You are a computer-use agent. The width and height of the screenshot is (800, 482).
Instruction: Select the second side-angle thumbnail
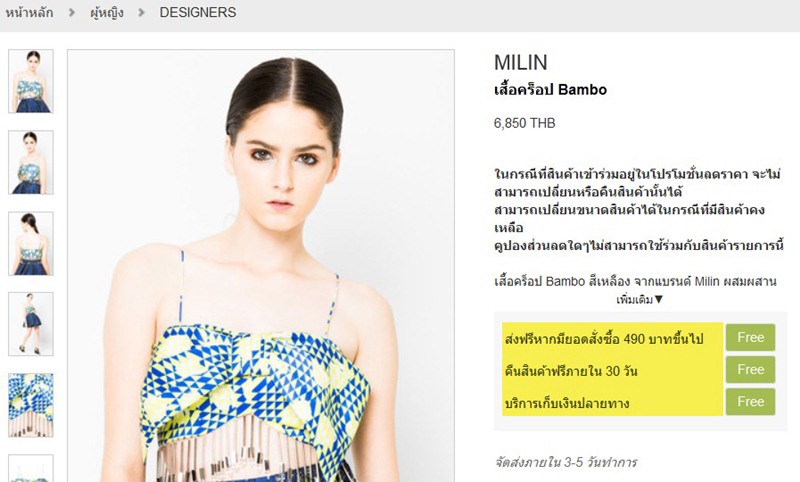[x=31, y=162]
